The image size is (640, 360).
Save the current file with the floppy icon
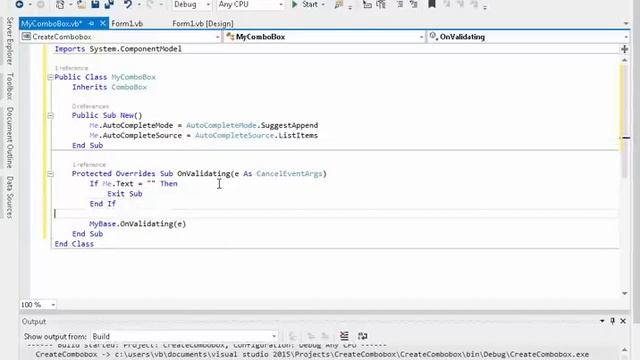coord(95,4)
